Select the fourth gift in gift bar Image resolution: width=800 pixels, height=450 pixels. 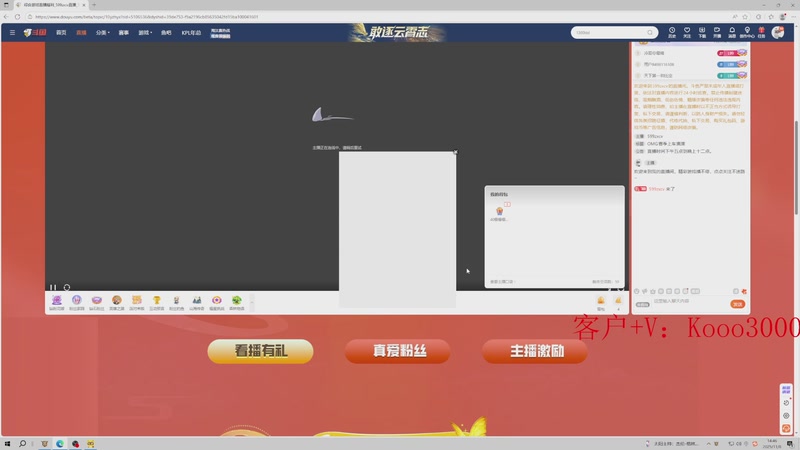[117, 303]
